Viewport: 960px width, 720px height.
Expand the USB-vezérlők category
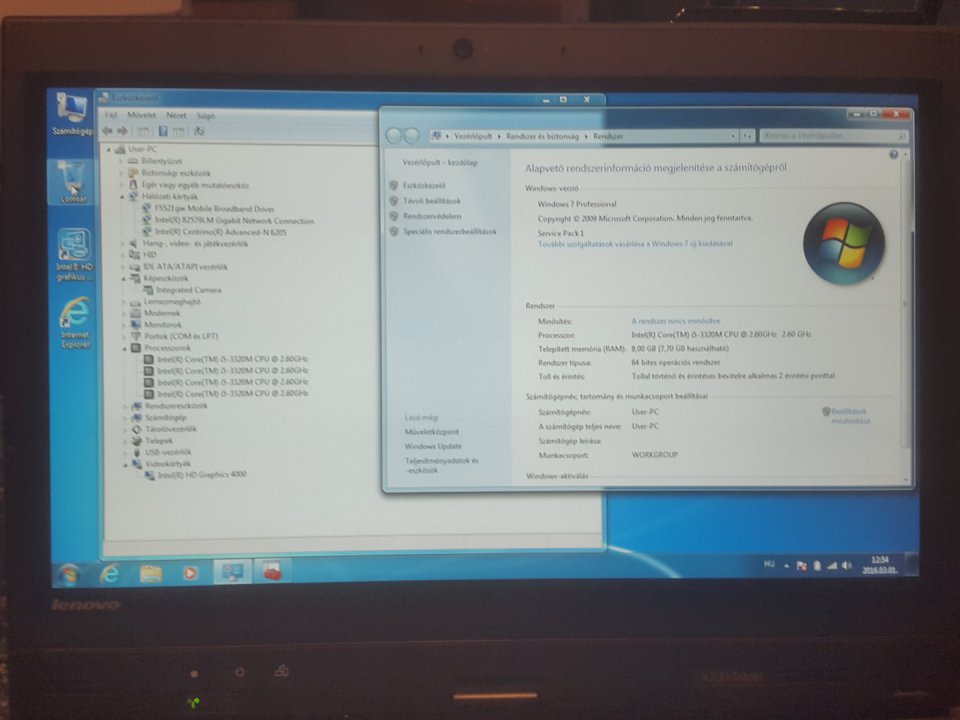click(x=126, y=453)
